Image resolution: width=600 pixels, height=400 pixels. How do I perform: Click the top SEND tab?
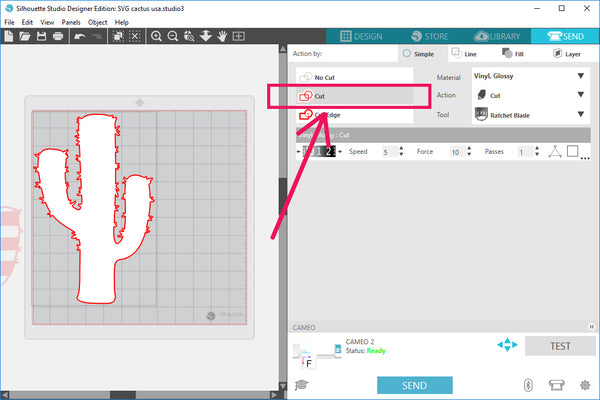pyautogui.click(x=565, y=36)
